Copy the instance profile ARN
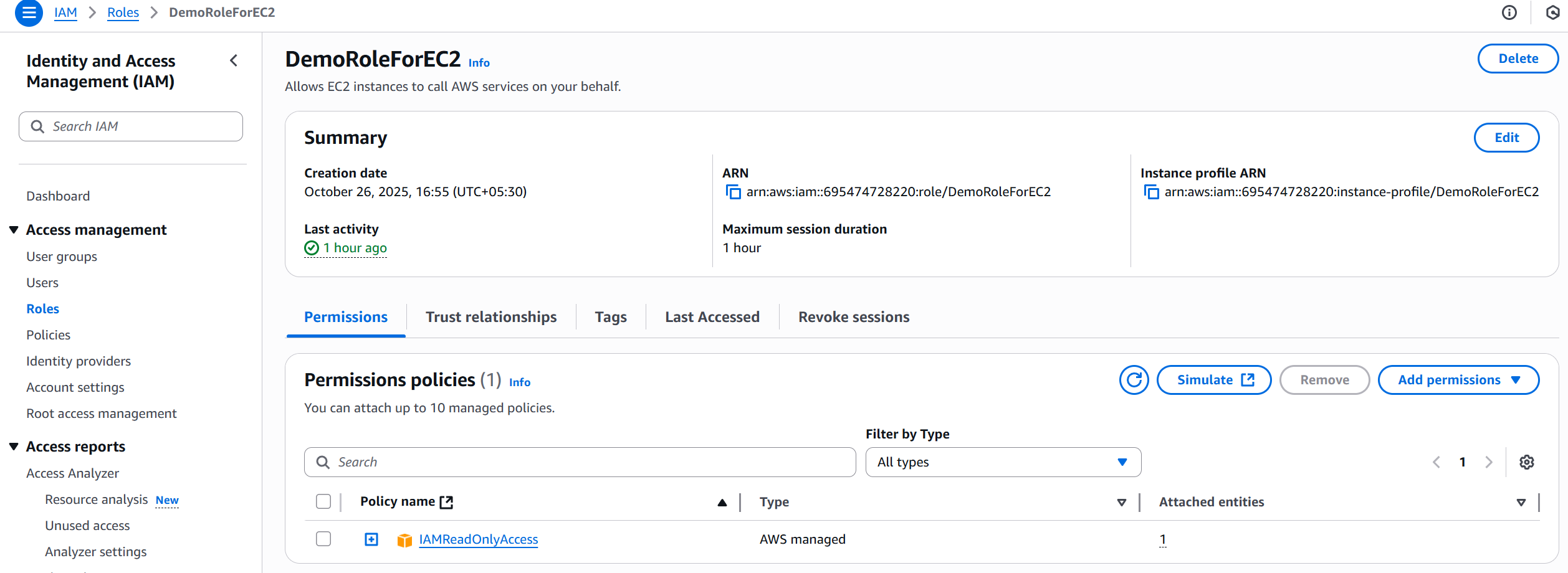The height and width of the screenshot is (573, 1568). [x=1151, y=192]
